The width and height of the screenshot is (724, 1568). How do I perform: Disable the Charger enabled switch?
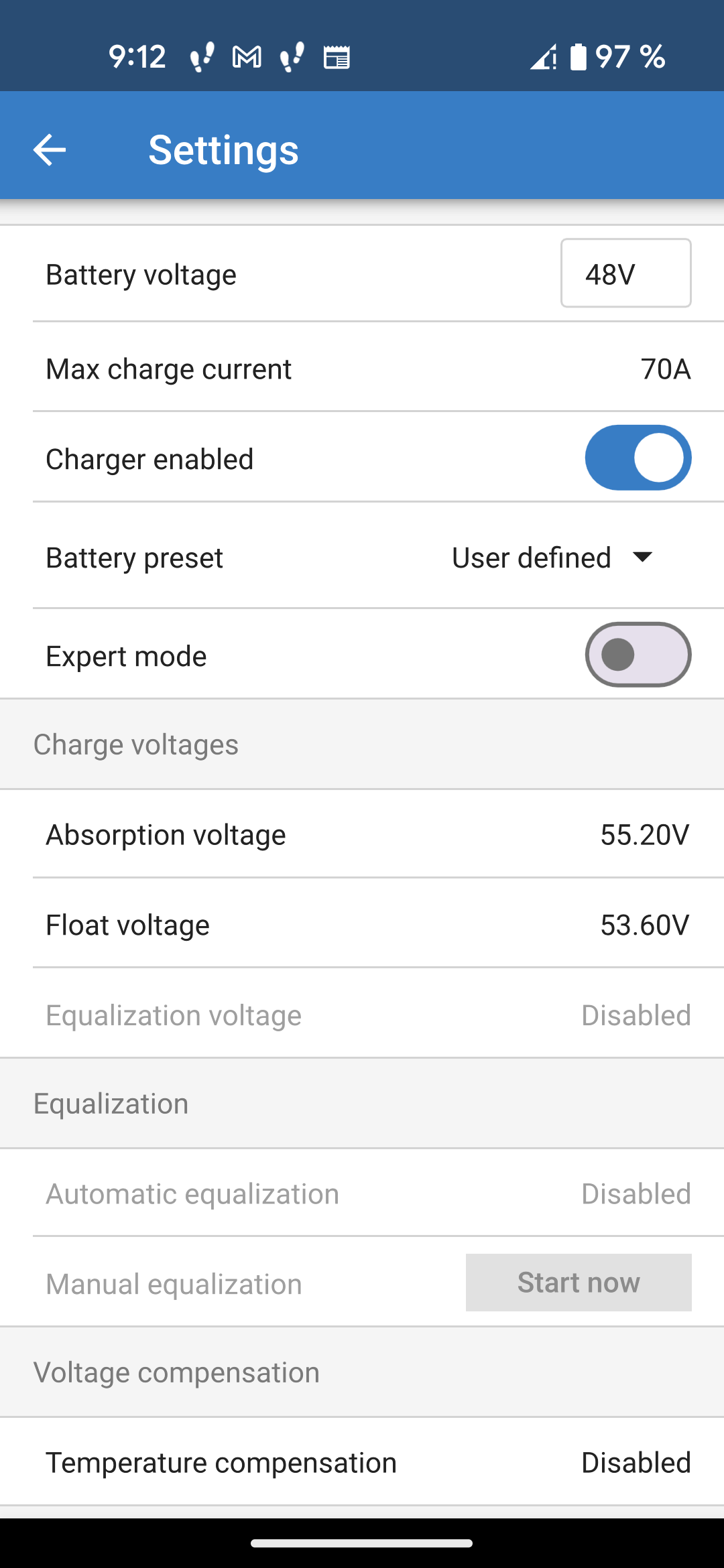[638, 458]
